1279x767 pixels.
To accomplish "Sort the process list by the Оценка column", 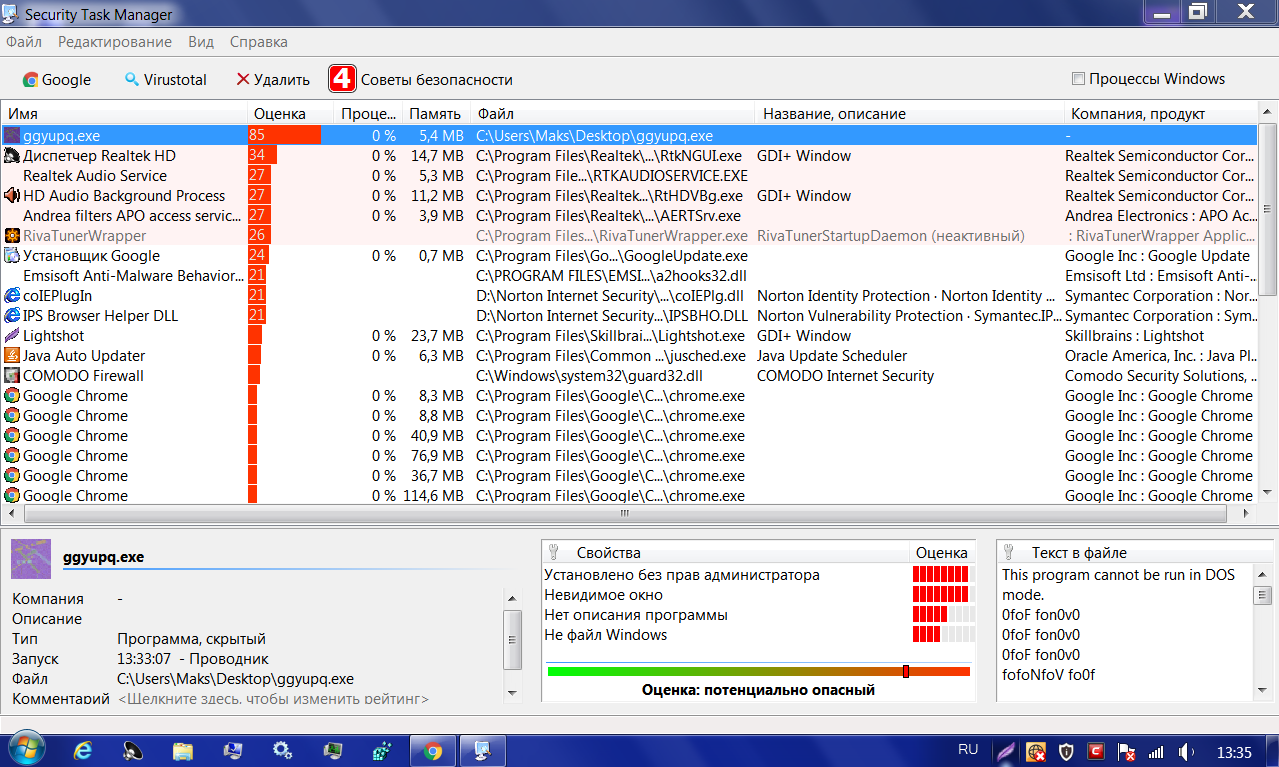I will [290, 114].
